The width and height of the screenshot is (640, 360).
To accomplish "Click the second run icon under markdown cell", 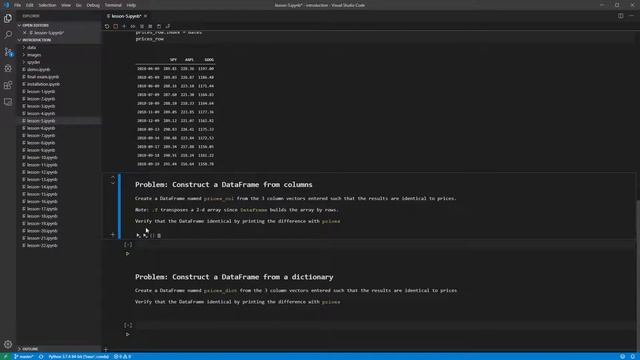I will tap(145, 236).
